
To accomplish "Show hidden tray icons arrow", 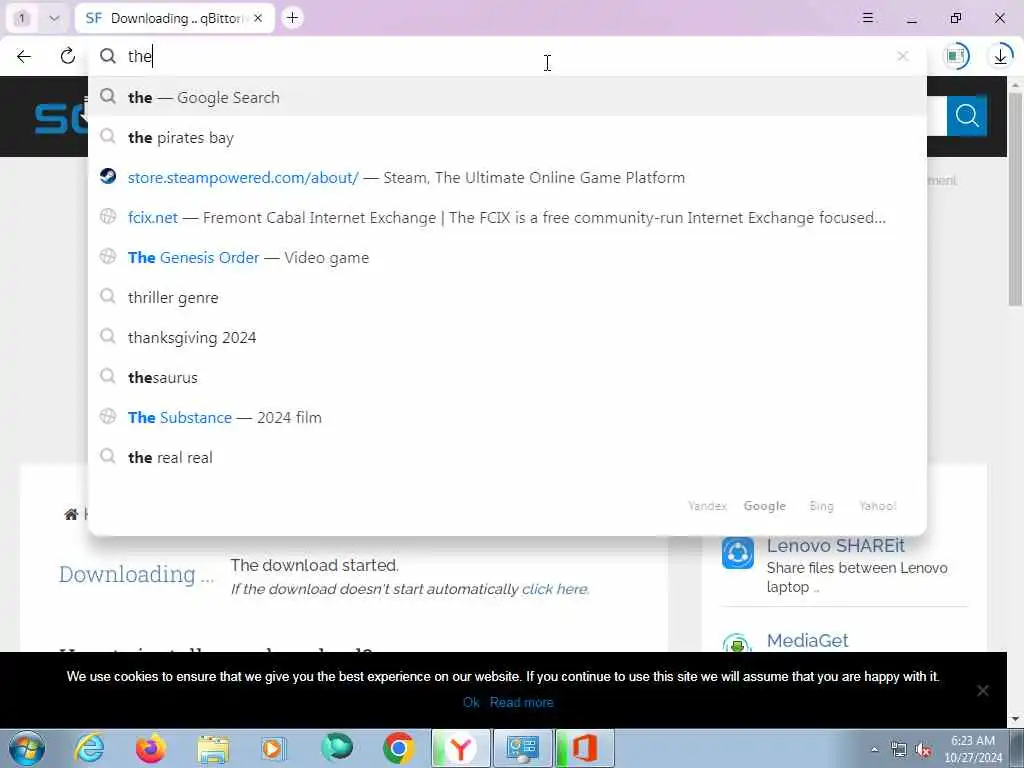I will click(874, 749).
